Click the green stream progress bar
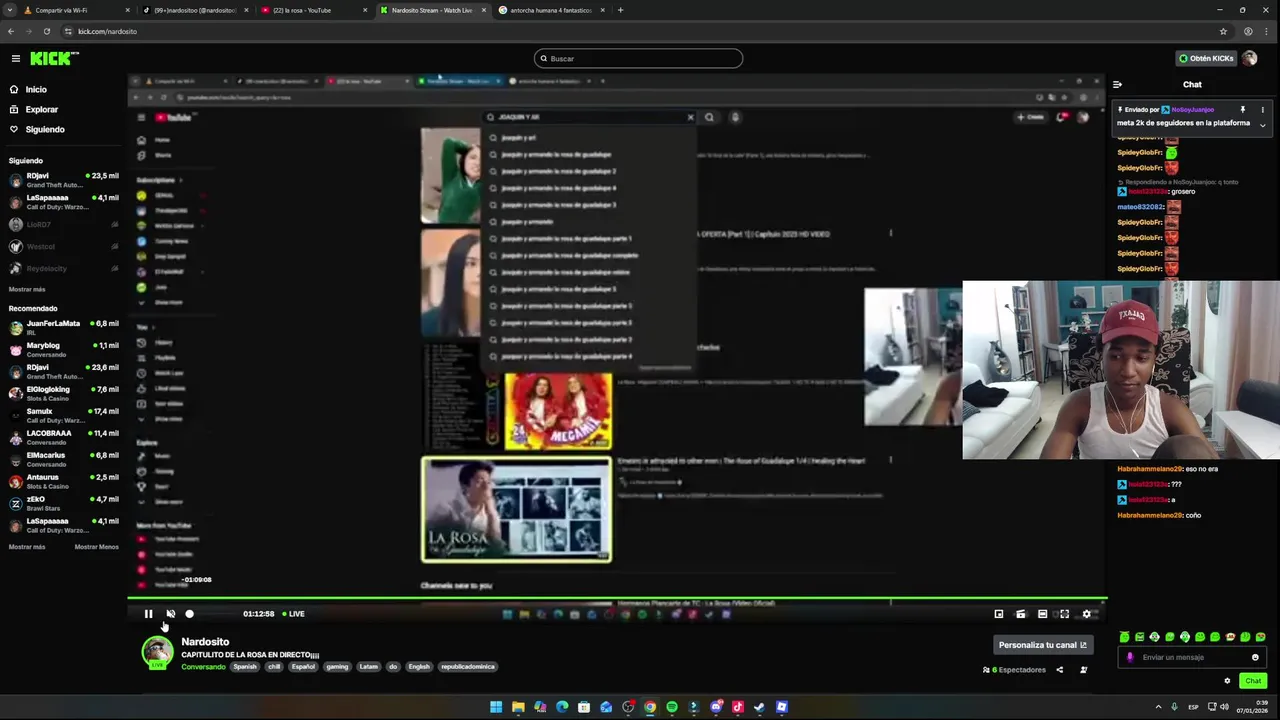Screen dimensions: 1280x720 pyautogui.click(x=617, y=599)
